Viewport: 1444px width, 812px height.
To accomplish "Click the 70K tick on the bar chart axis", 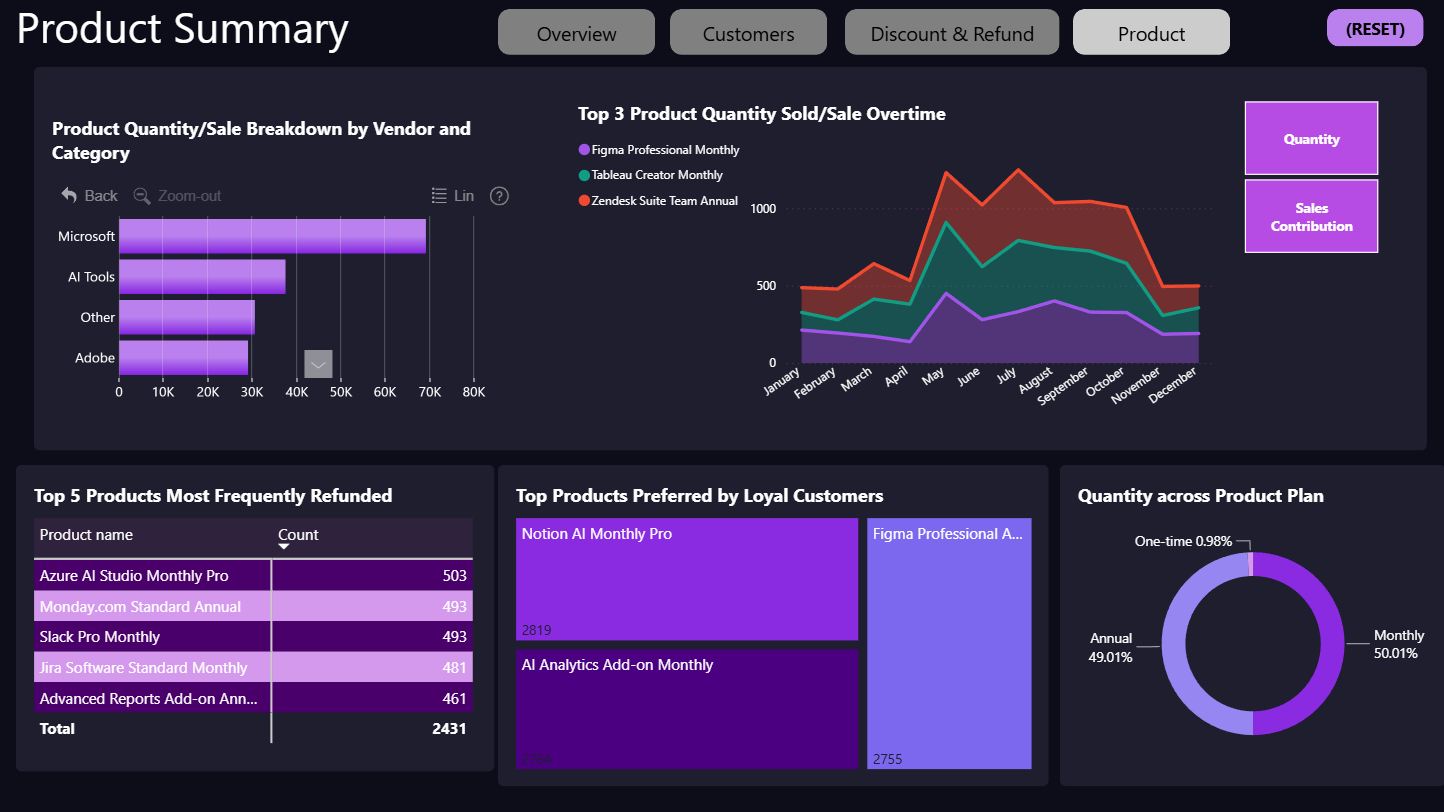I will point(429,392).
